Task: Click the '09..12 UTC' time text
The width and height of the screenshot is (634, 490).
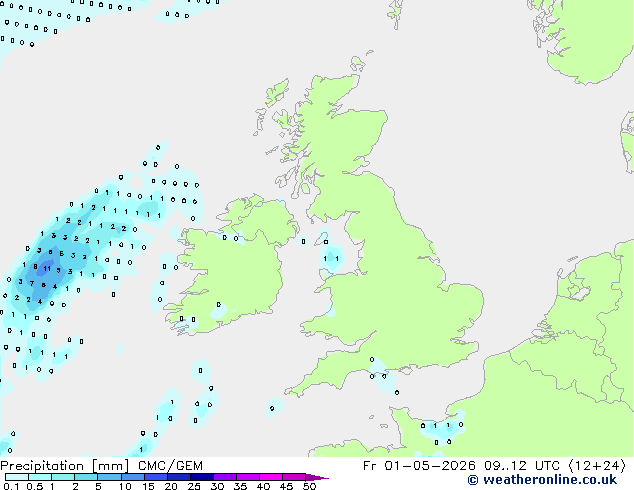Action: click(522, 466)
